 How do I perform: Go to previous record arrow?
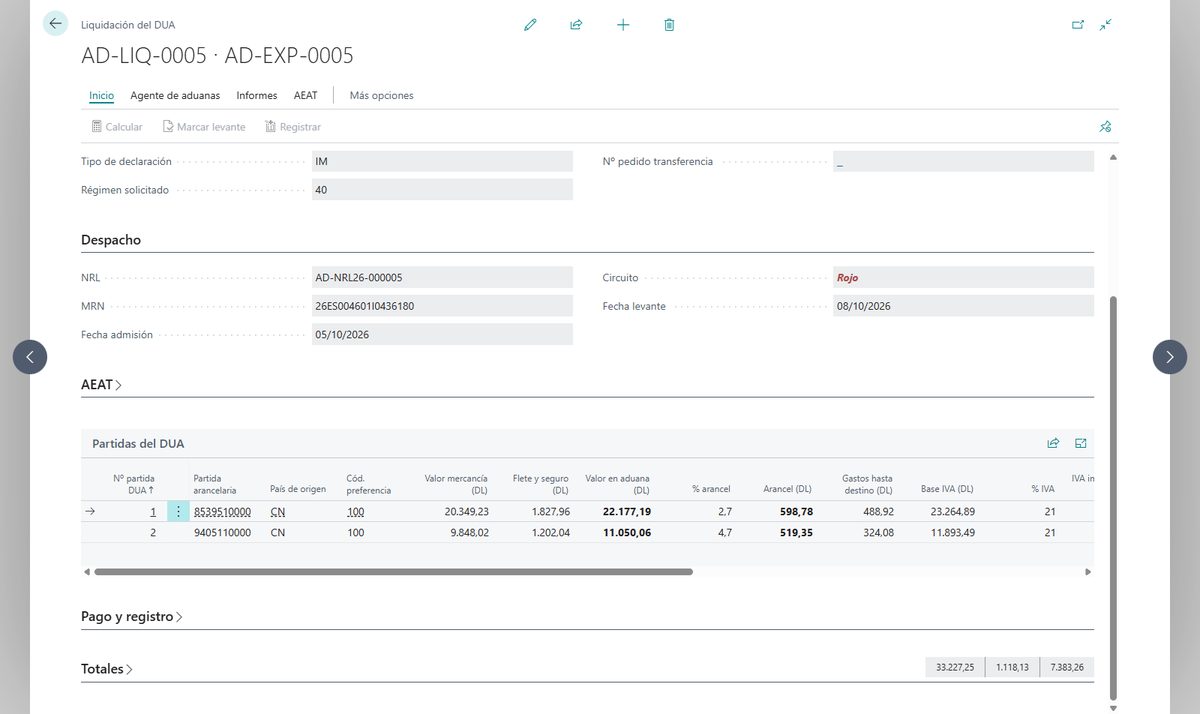(x=30, y=357)
